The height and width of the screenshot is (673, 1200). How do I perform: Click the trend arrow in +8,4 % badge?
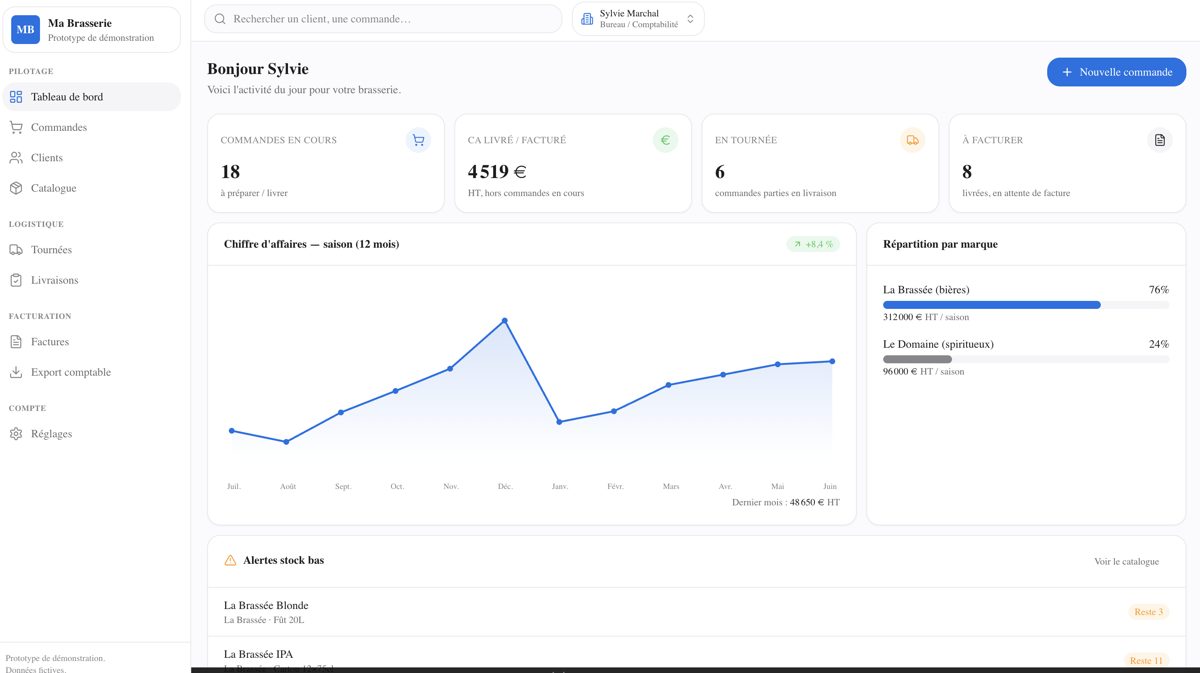point(797,244)
